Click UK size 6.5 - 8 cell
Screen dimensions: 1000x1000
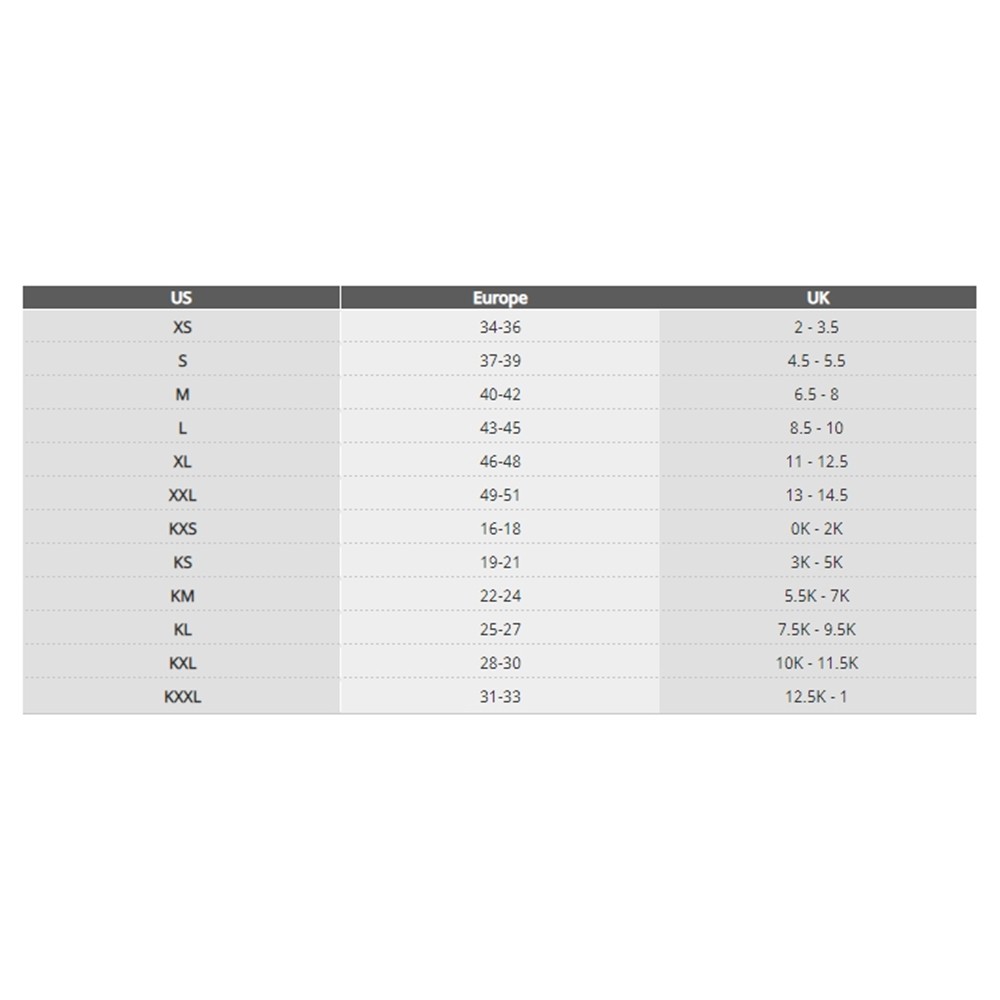(817, 394)
